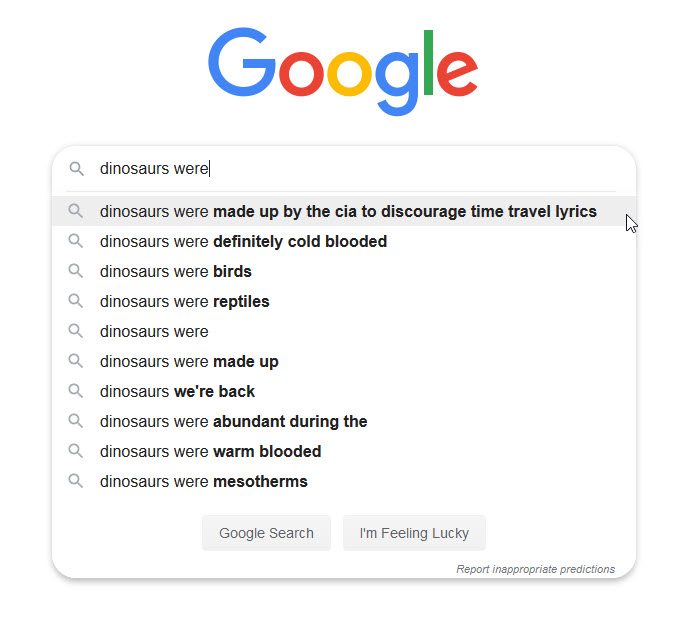Image resolution: width=692 pixels, height=620 pixels.
Task: Click magnifier icon beside 'dinosaurs were reptiles'
Action: [x=76, y=301]
